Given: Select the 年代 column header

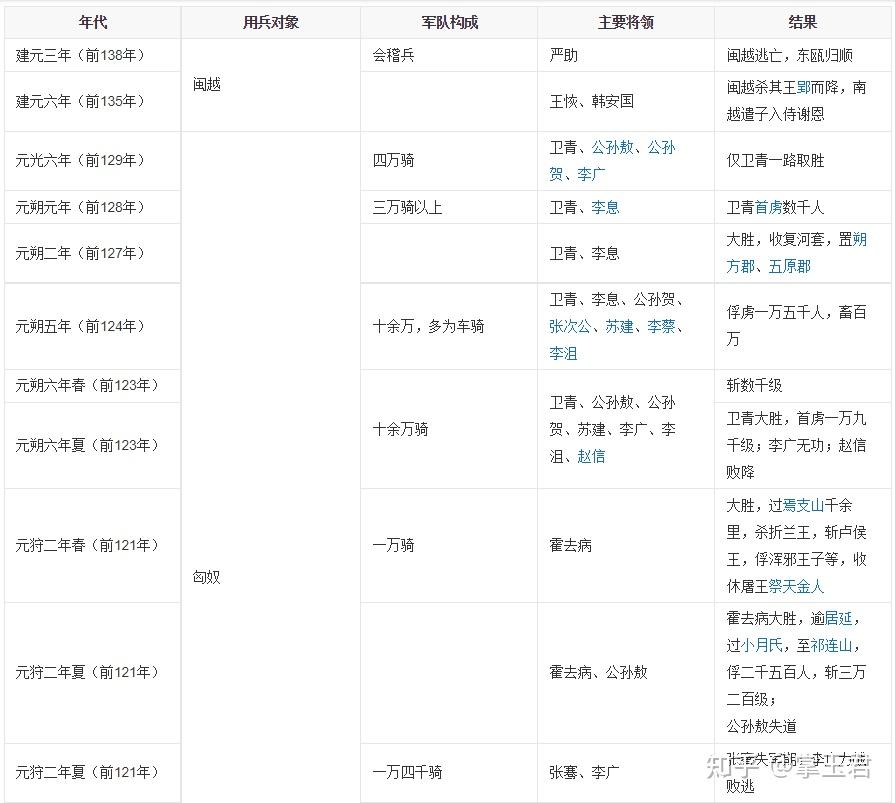Looking at the screenshot, I should pyautogui.click(x=93, y=22).
